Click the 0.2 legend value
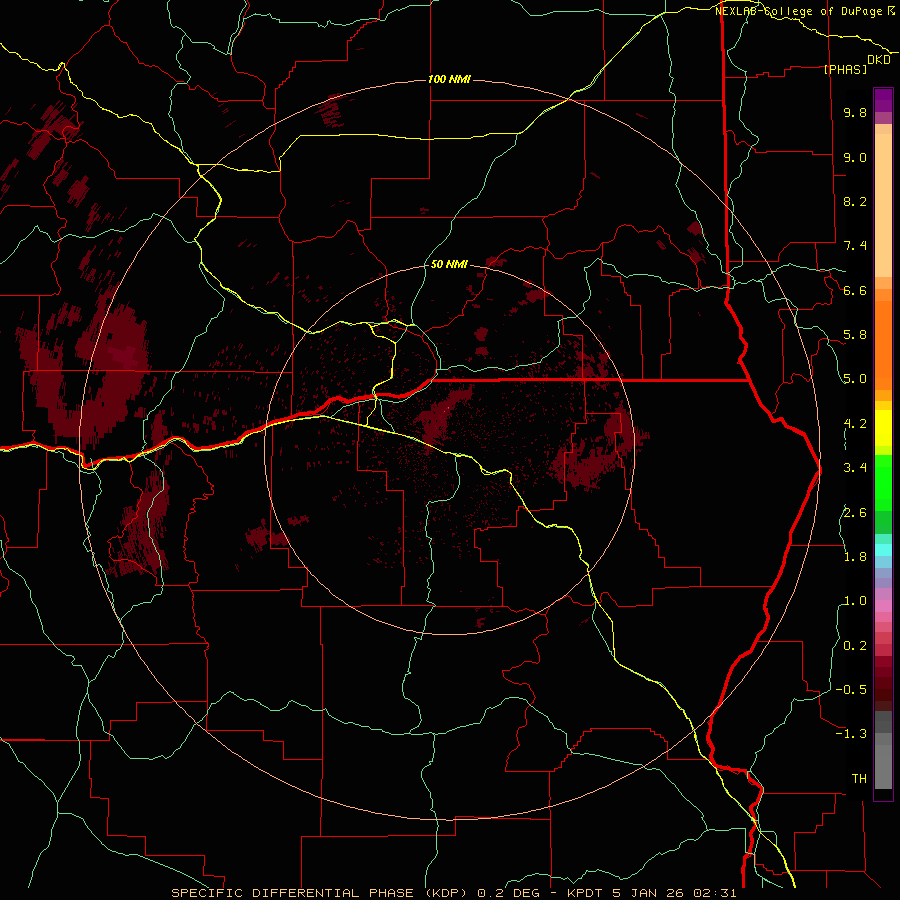Image resolution: width=900 pixels, height=900 pixels. point(855,646)
